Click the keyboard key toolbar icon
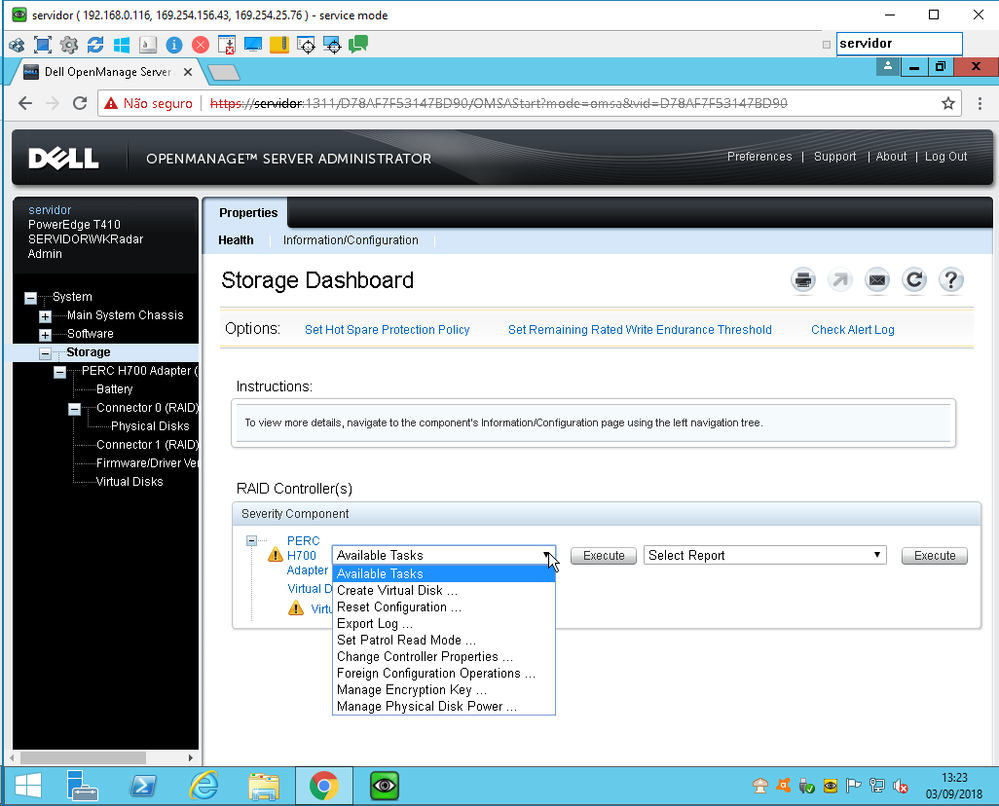 click(x=148, y=45)
